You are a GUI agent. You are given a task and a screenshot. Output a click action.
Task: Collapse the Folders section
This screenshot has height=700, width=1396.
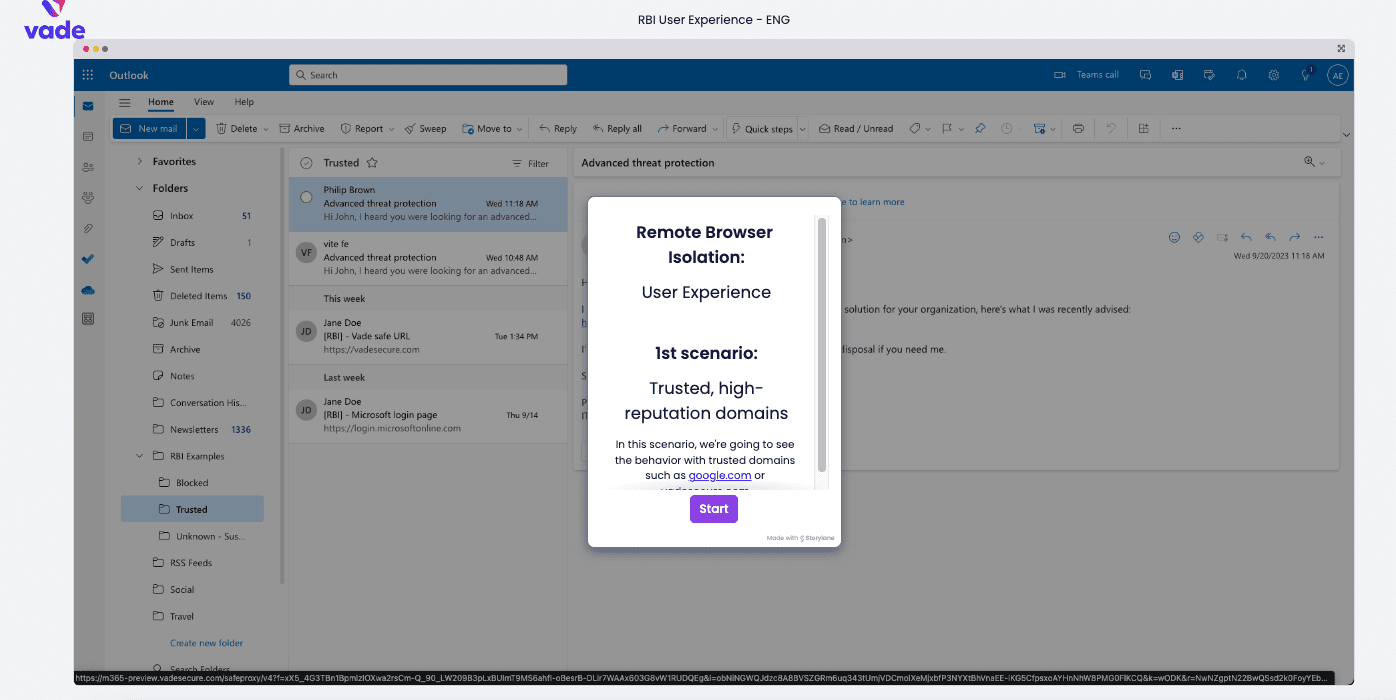(x=140, y=188)
